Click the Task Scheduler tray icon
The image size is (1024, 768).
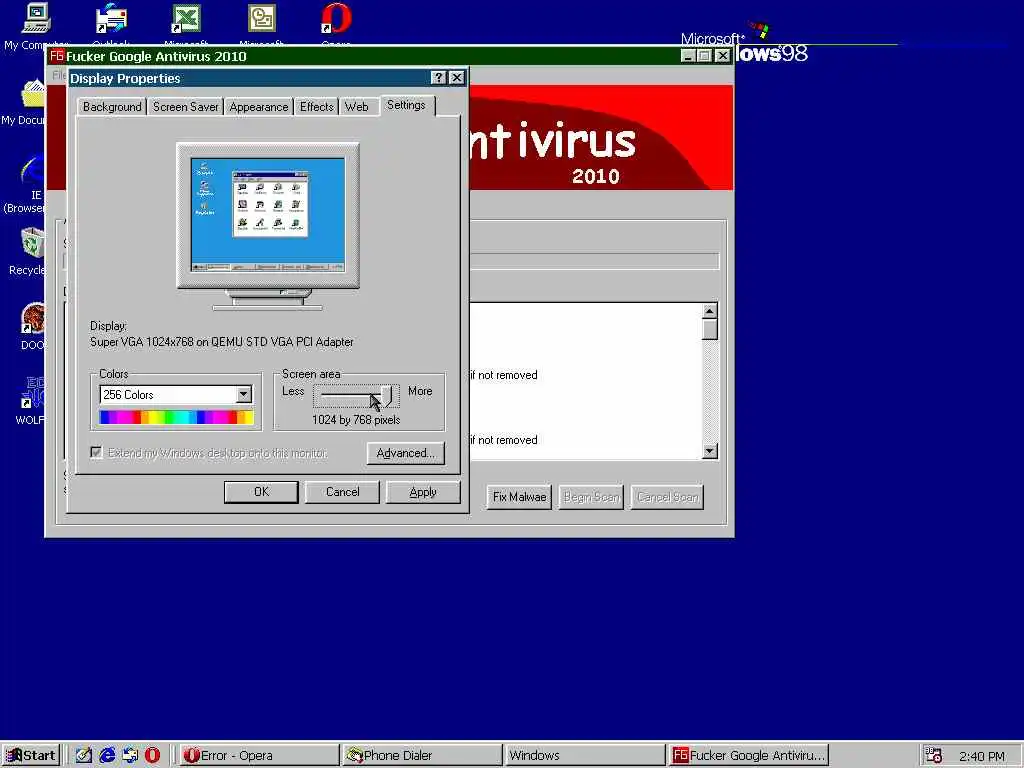tap(934, 756)
